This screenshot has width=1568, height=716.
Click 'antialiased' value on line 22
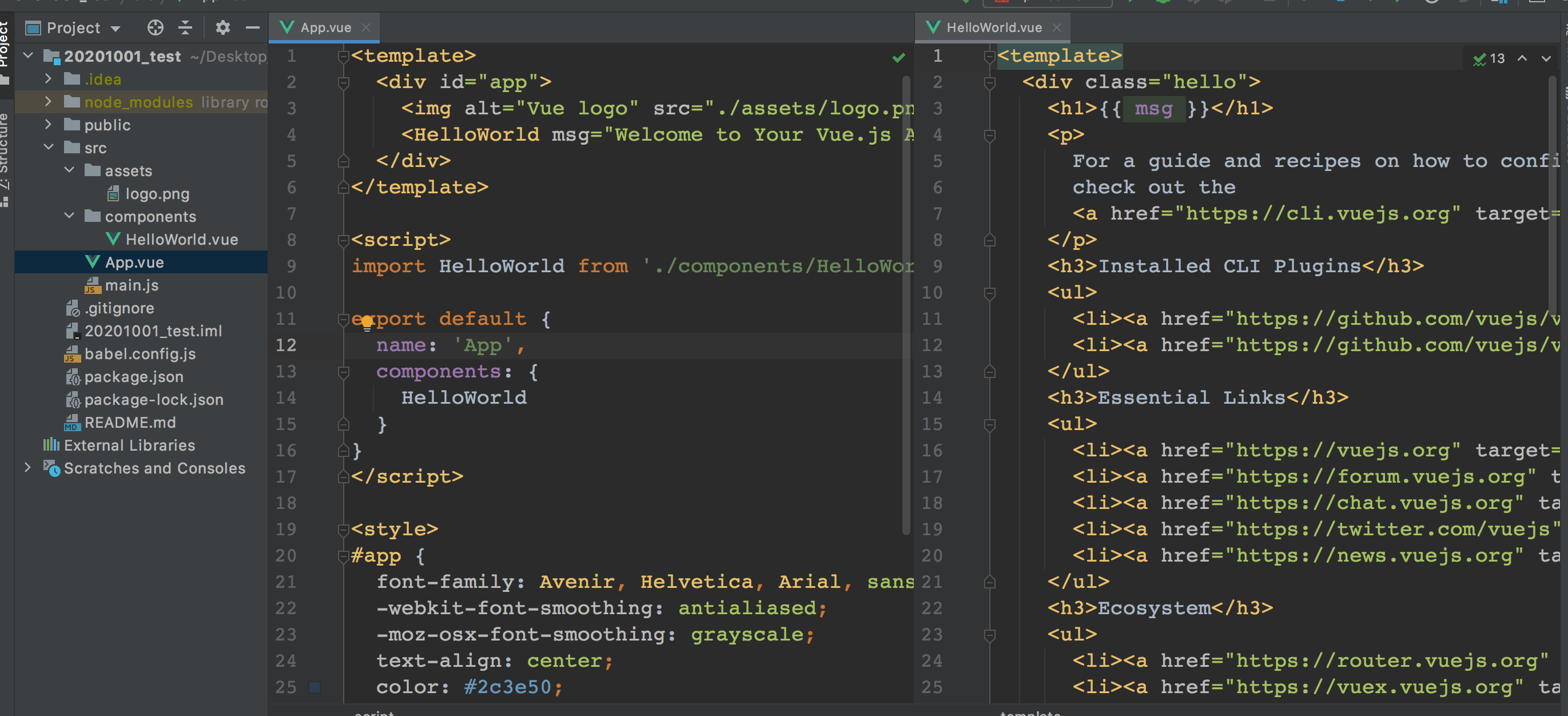[x=748, y=608]
